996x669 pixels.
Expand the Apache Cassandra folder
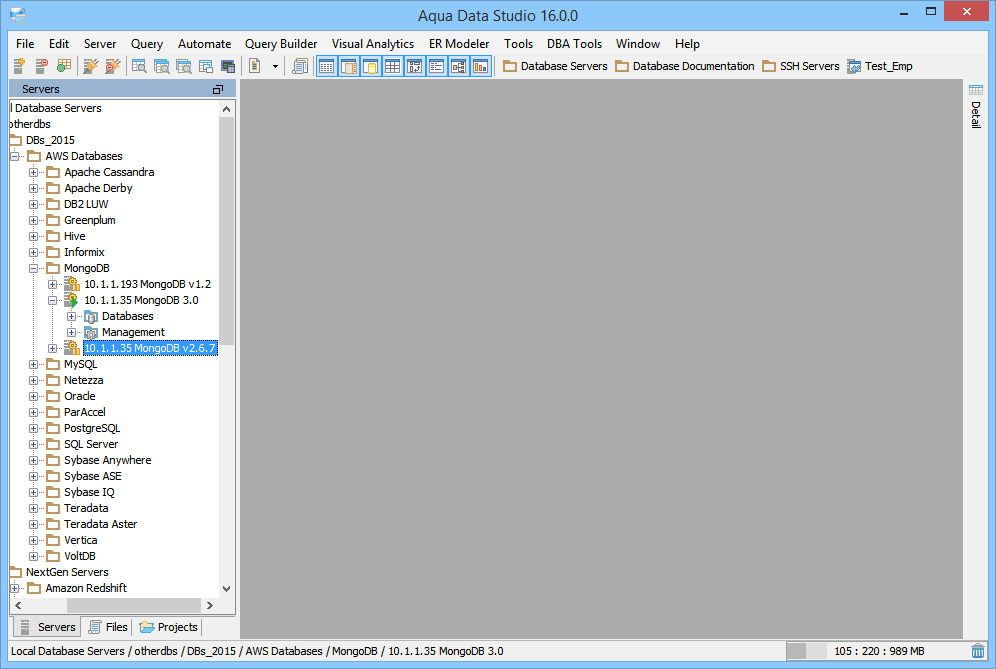[34, 172]
